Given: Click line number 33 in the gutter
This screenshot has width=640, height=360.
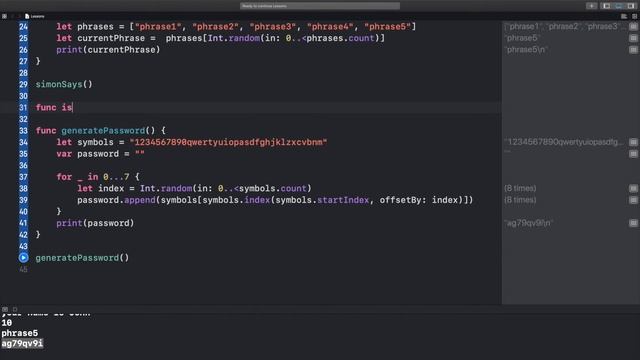Looking at the screenshot, I should (x=23, y=131).
